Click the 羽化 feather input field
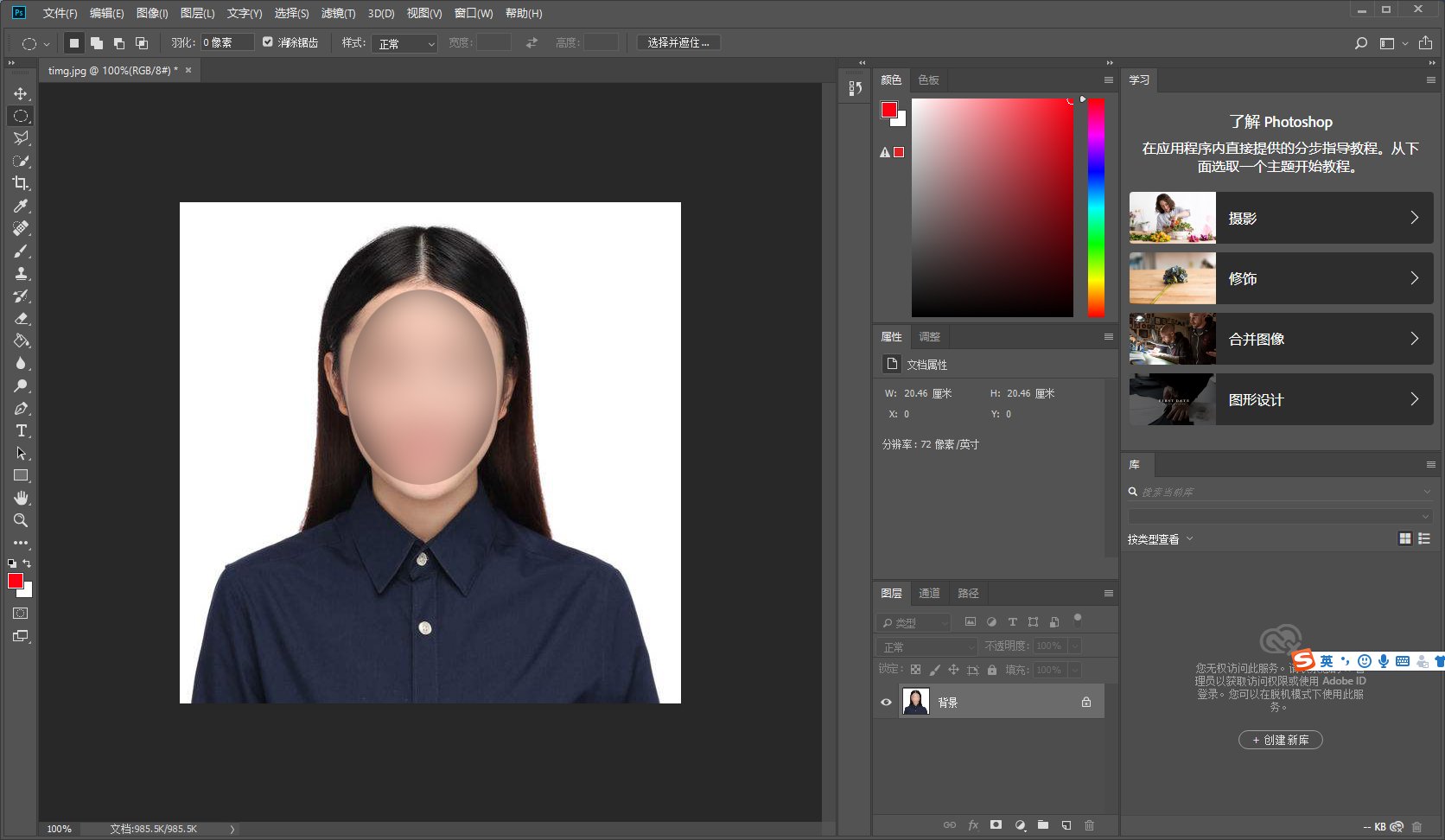Image resolution: width=1445 pixels, height=840 pixels. pyautogui.click(x=226, y=42)
